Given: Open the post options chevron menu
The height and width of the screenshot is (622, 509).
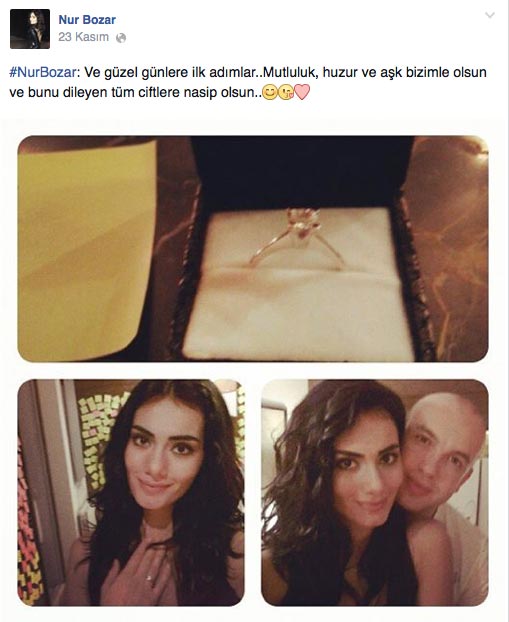Looking at the screenshot, I should tap(490, 15).
